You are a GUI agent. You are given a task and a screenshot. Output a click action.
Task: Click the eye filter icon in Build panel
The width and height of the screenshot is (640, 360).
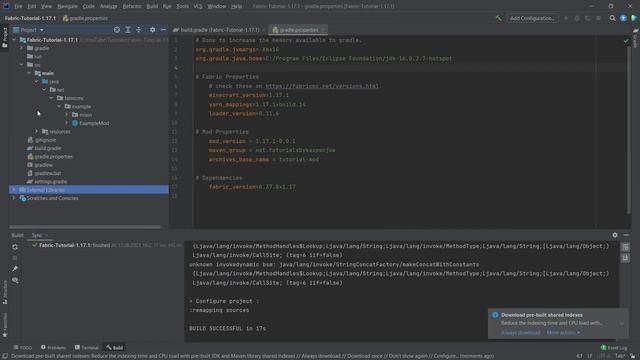coord(15,280)
